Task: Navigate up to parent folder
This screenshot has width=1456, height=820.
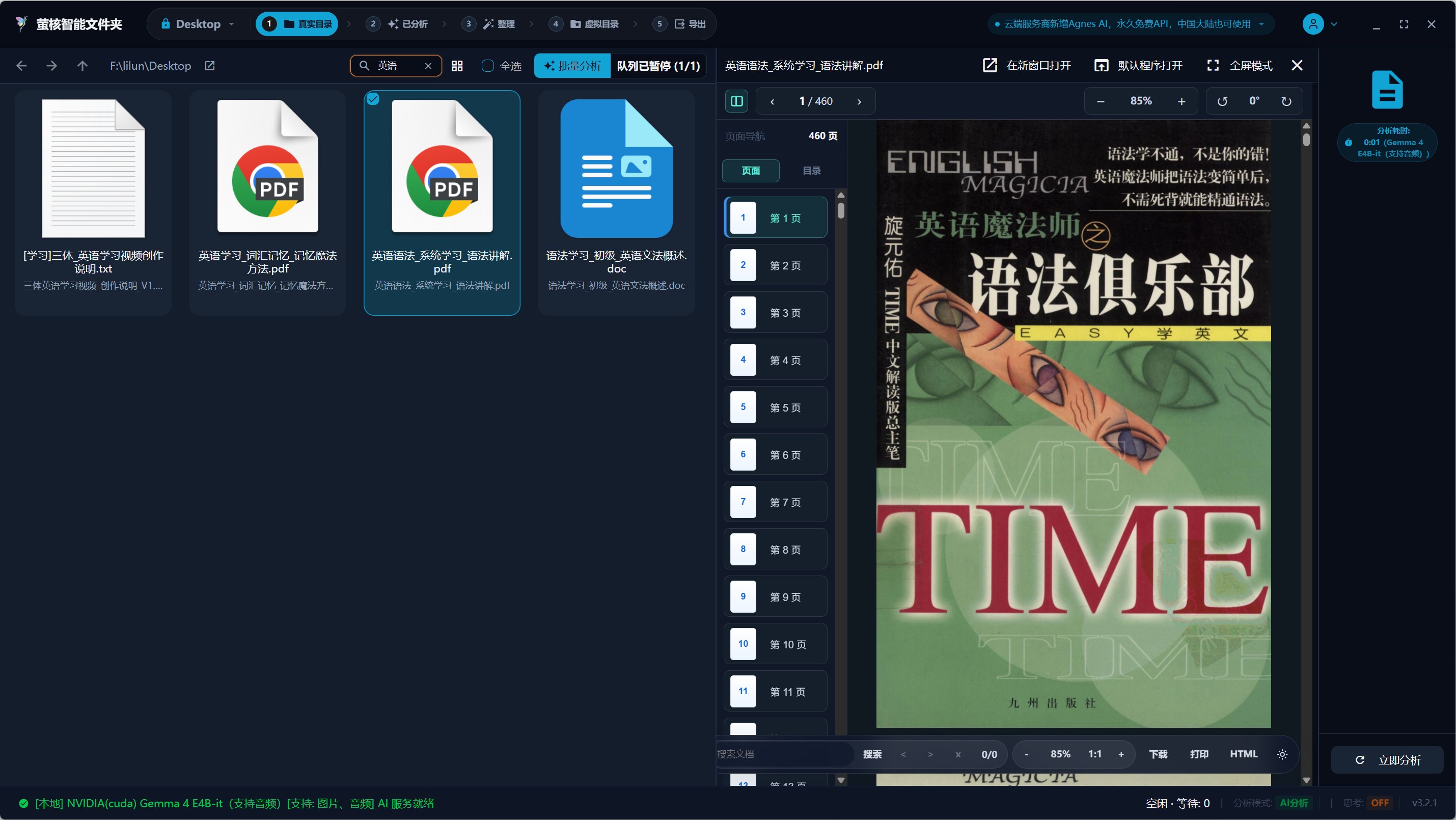Action: (83, 66)
